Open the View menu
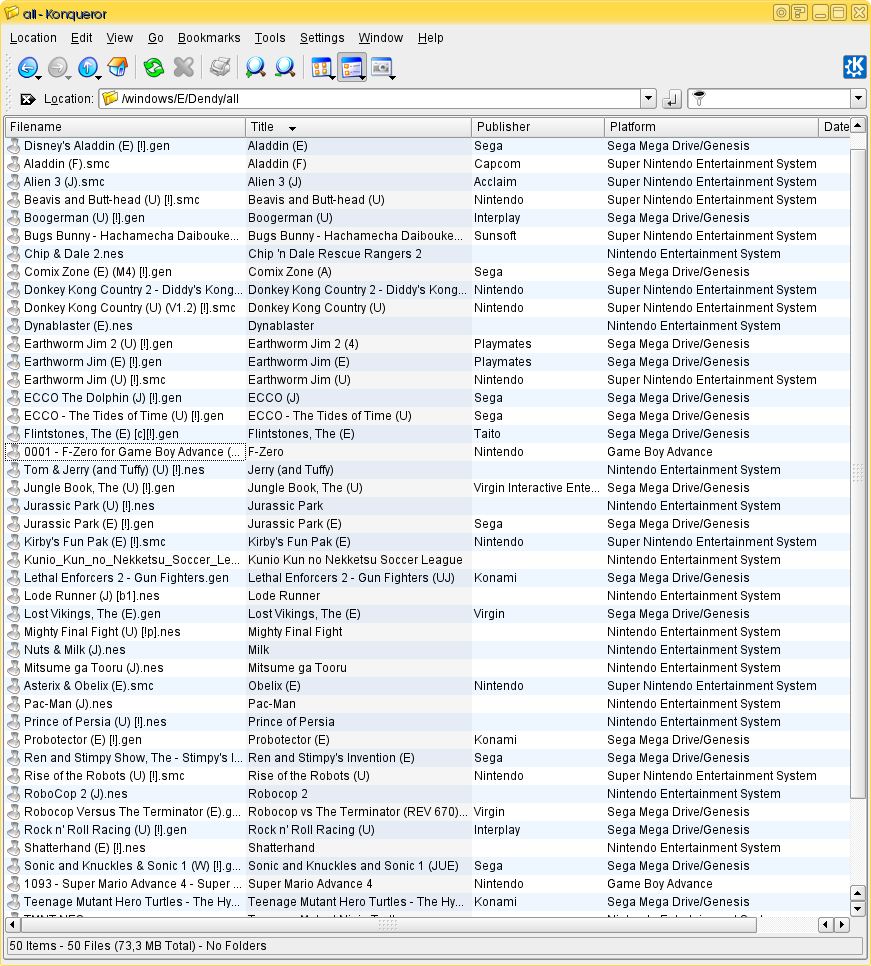The height and width of the screenshot is (966, 871). click(x=120, y=38)
